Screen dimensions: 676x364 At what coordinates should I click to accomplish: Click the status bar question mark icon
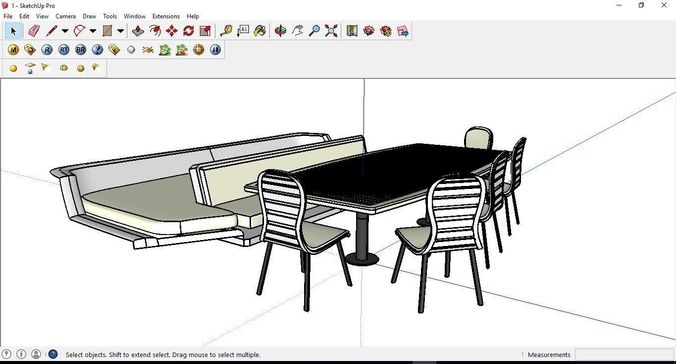click(x=6, y=354)
